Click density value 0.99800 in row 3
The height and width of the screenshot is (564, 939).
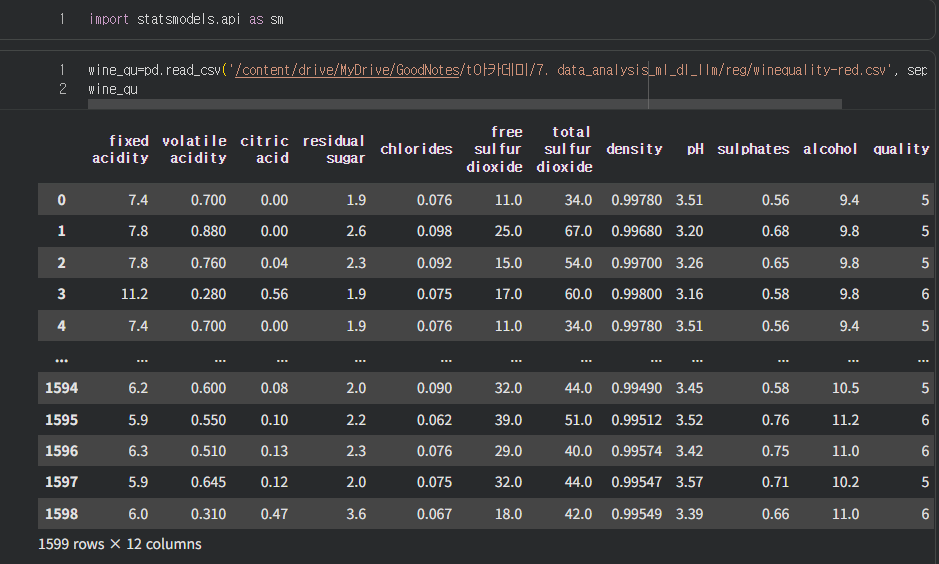click(637, 294)
